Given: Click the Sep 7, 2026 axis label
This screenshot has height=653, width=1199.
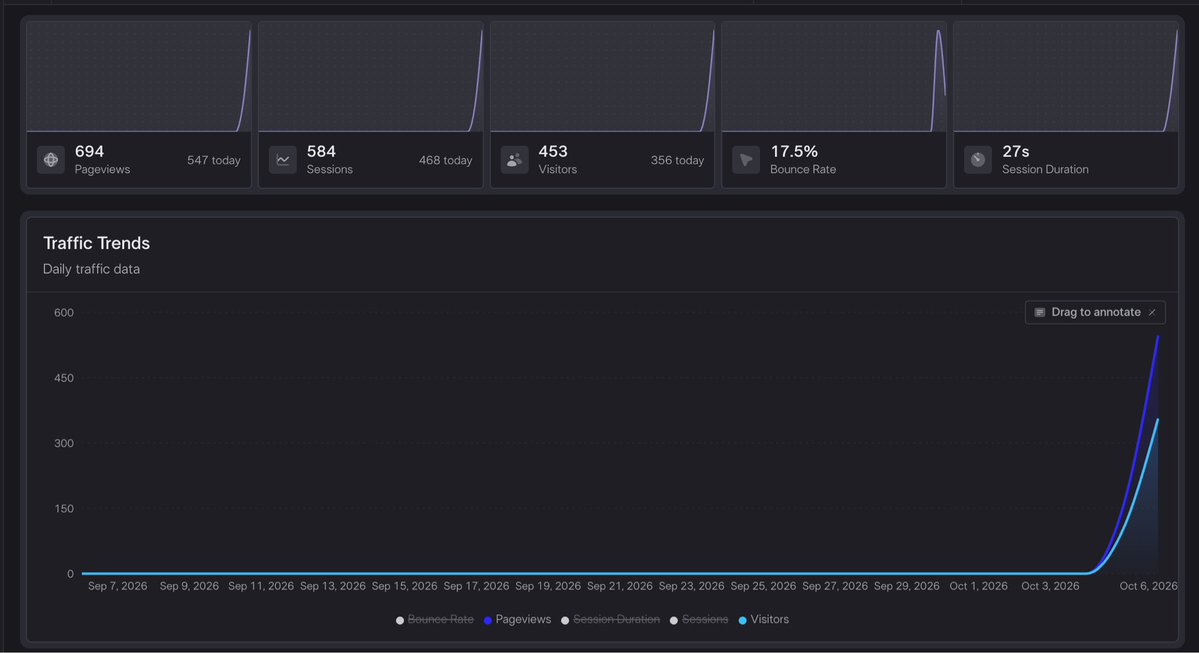Looking at the screenshot, I should (x=118, y=586).
